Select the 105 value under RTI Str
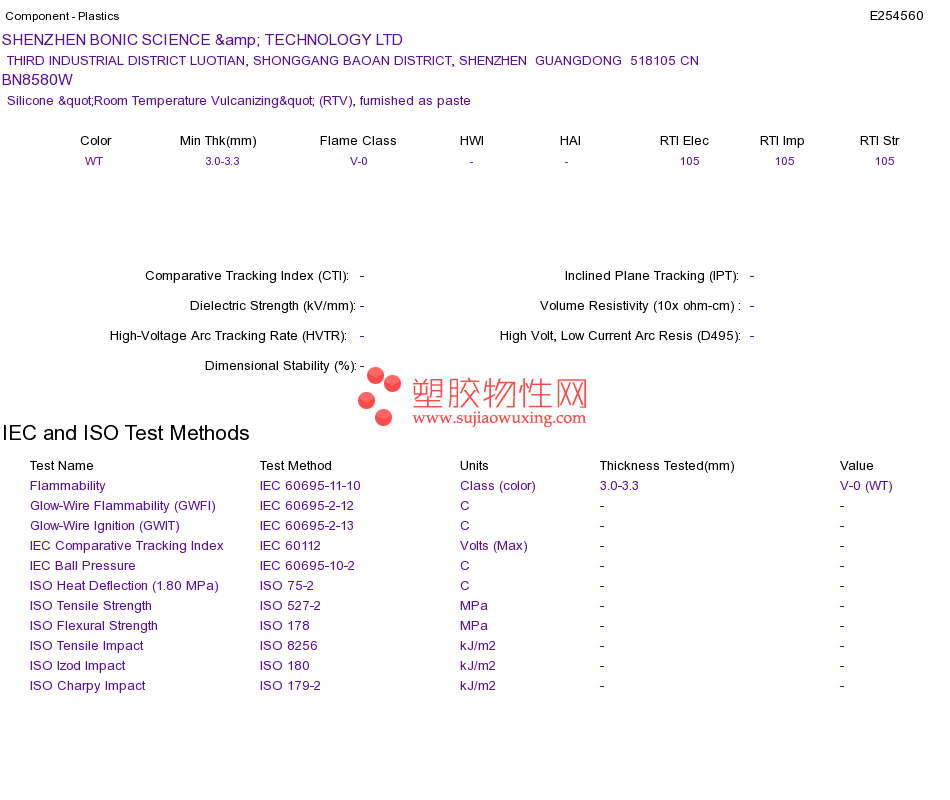The width and height of the screenshot is (950, 800). (885, 161)
